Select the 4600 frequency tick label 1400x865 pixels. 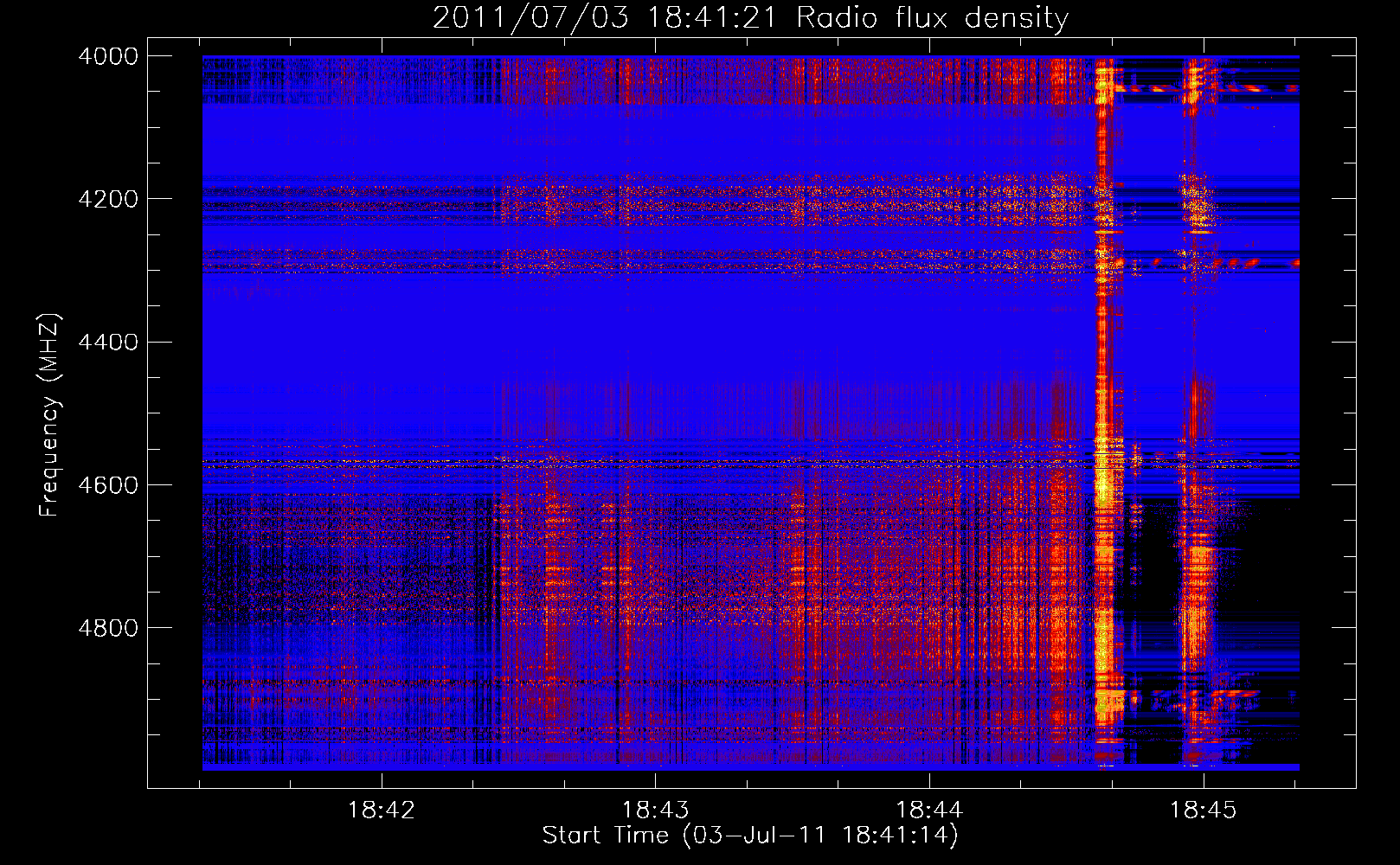[x=108, y=485]
